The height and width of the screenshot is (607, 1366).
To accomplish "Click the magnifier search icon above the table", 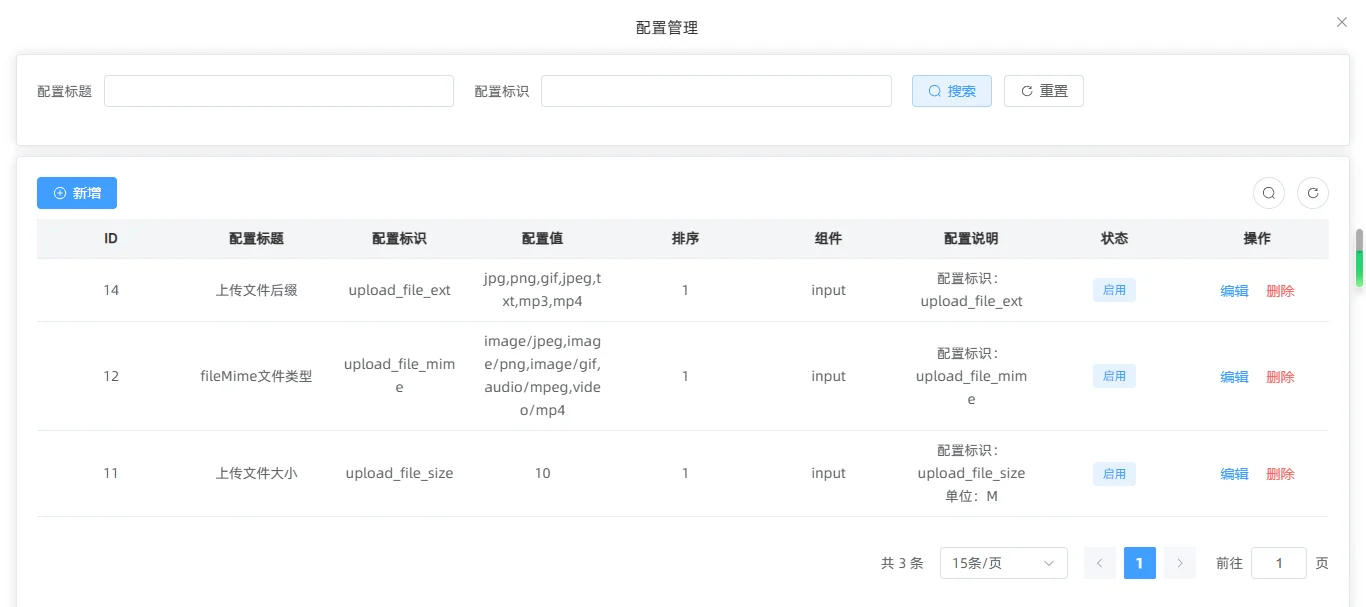I will click(1268, 192).
